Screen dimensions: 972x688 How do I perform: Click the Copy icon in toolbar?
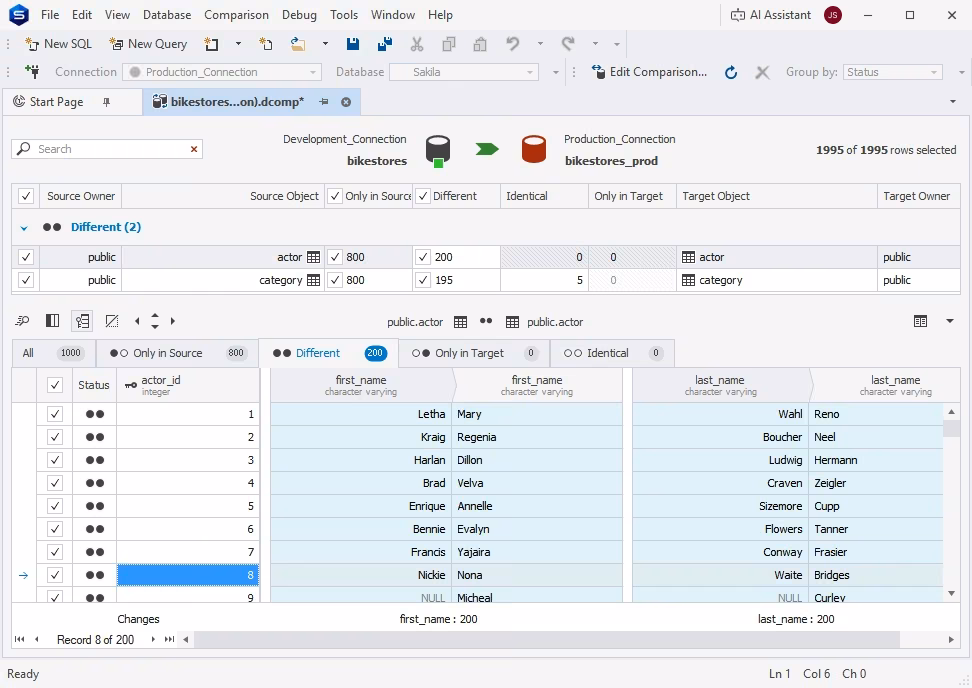coord(449,44)
